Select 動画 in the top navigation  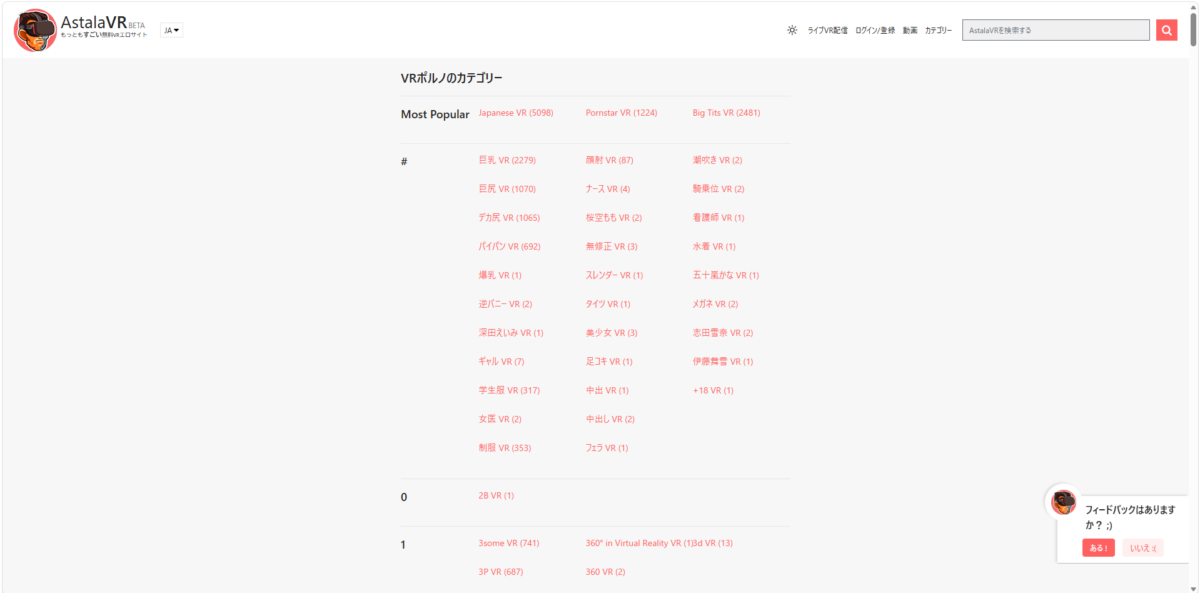pos(910,31)
